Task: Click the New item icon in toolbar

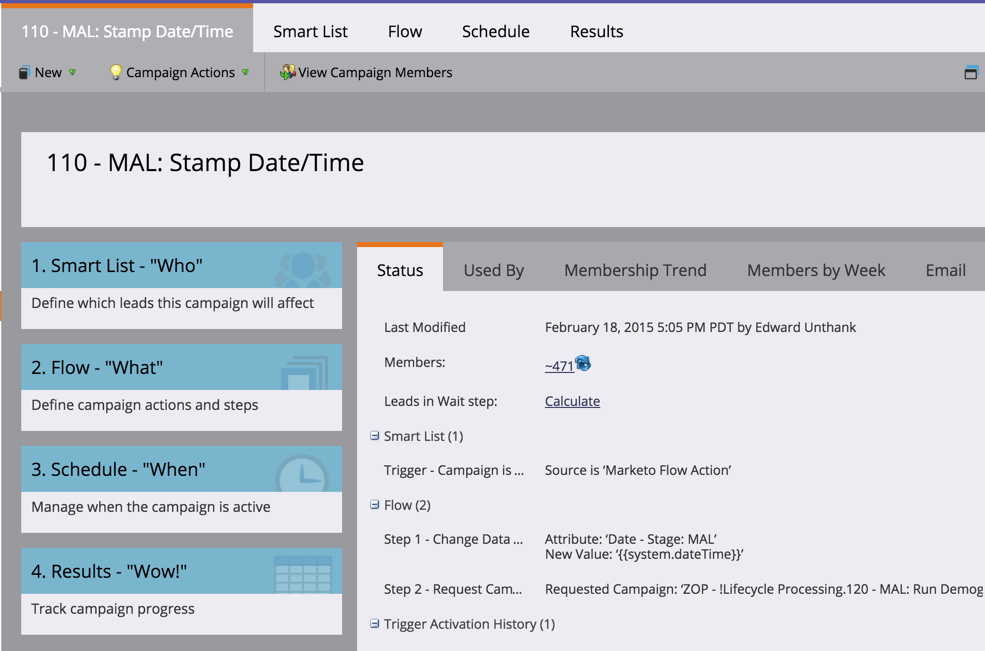Action: [24, 73]
